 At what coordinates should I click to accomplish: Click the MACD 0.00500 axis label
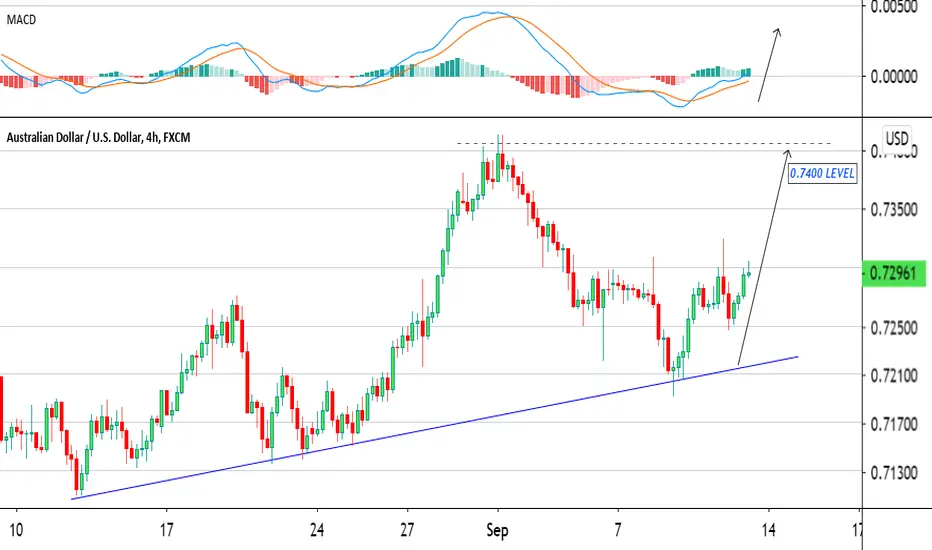[x=894, y=7]
